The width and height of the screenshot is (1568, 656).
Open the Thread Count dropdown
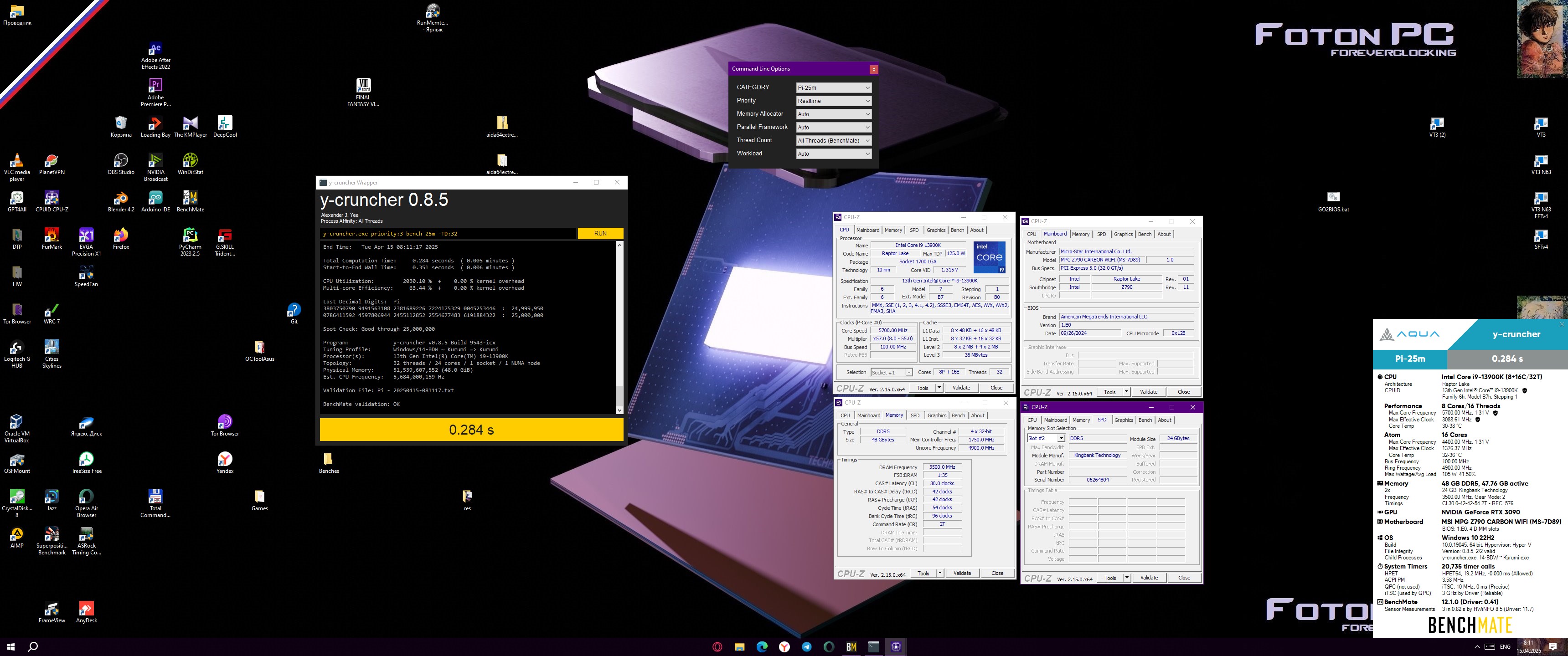pyautogui.click(x=833, y=141)
